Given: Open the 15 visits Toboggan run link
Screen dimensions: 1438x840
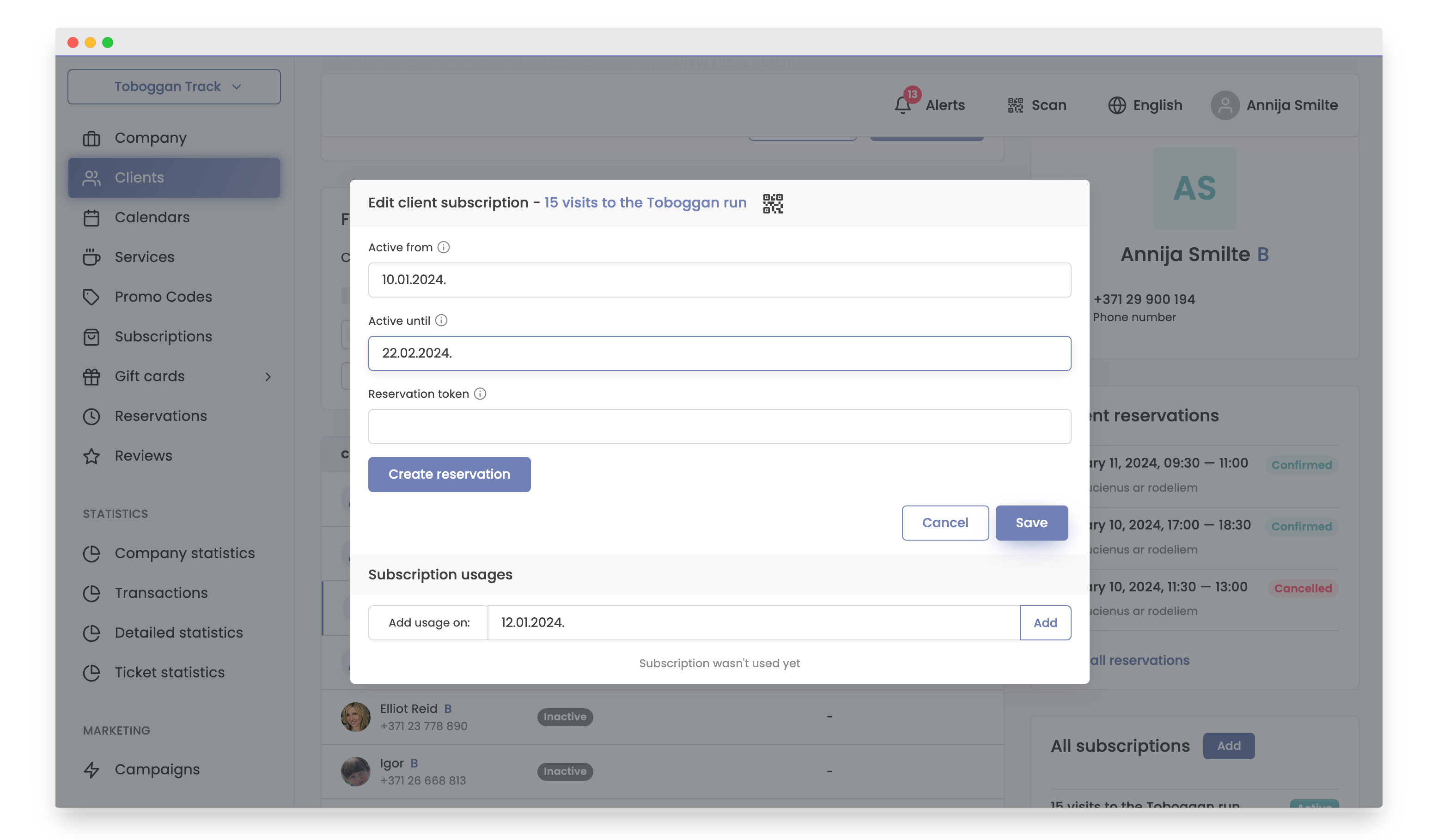Looking at the screenshot, I should pyautogui.click(x=645, y=202).
